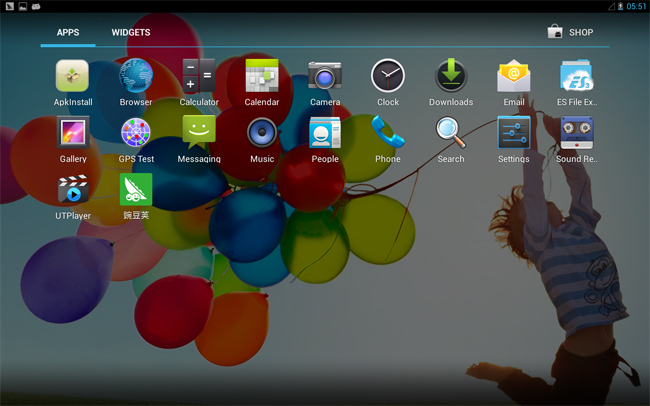Open ES File Explorer

577,83
